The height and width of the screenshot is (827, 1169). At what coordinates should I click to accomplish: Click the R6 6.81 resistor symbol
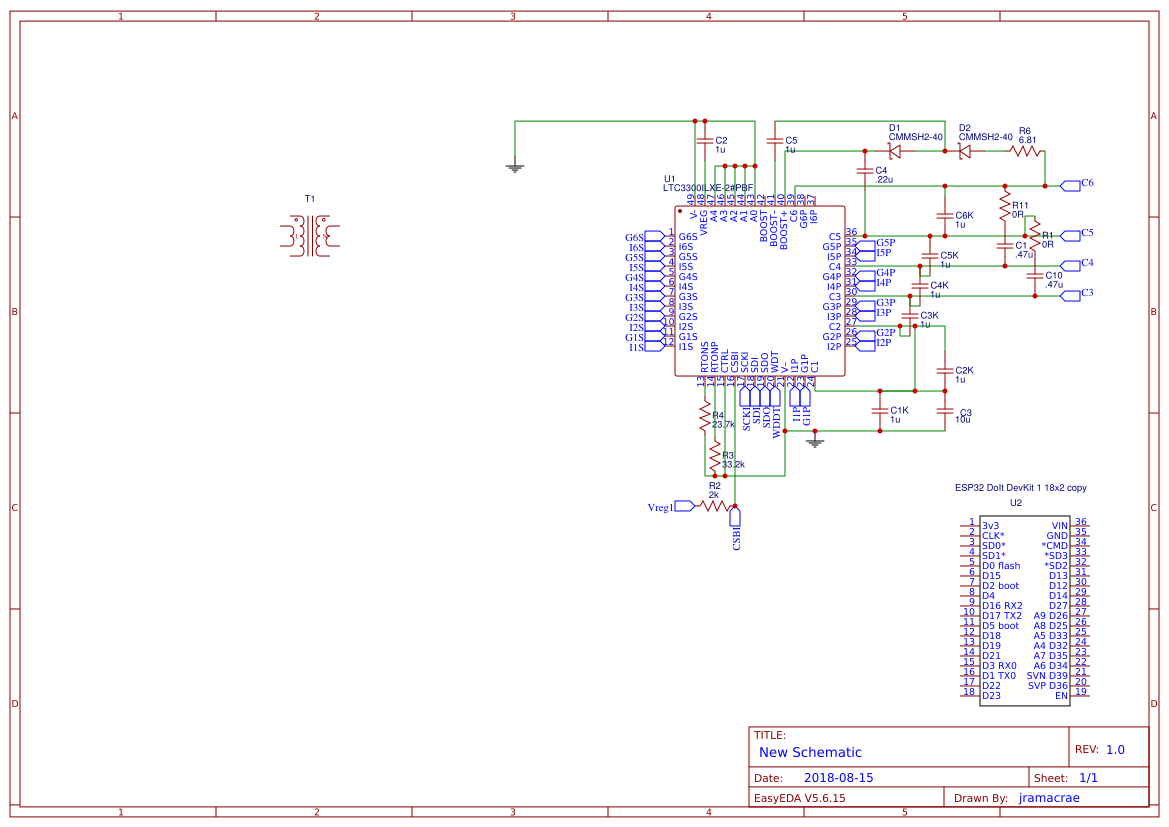1024,151
